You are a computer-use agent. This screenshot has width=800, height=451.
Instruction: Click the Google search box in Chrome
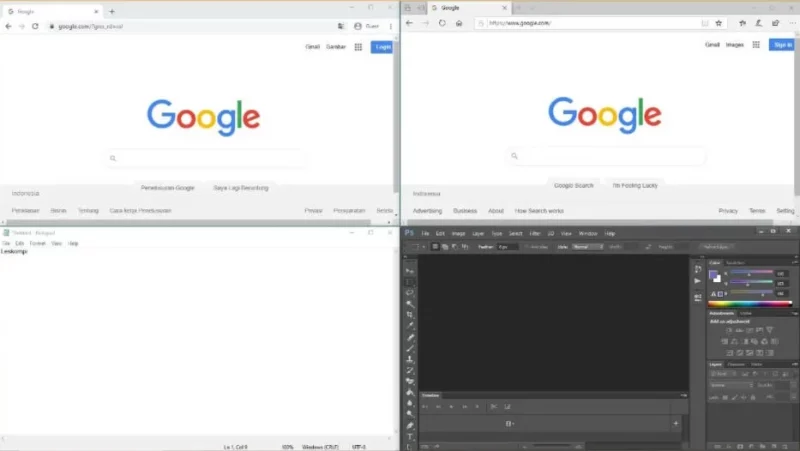(x=207, y=159)
